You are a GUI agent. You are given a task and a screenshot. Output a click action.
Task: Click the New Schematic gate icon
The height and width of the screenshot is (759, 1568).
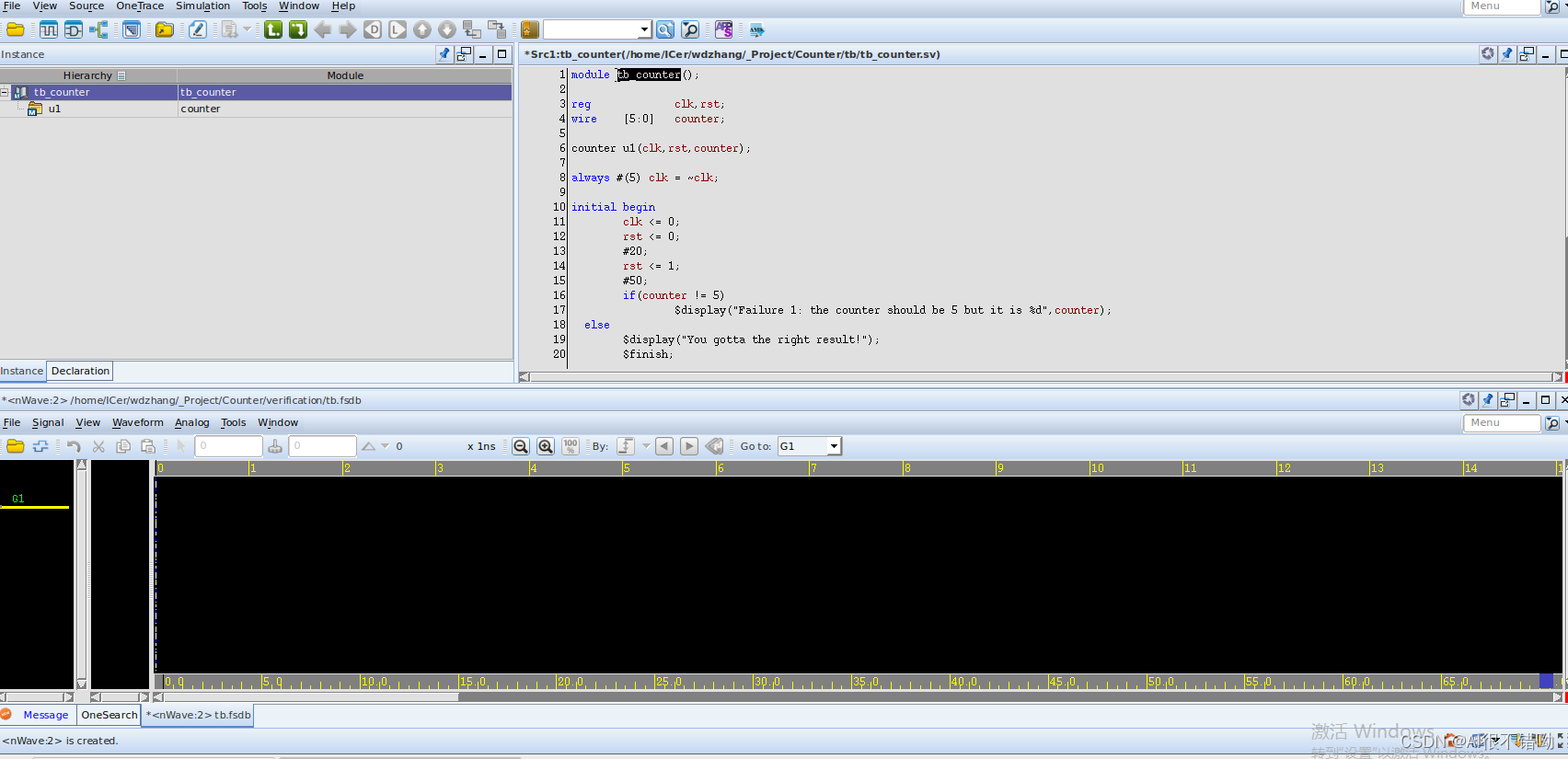pyautogui.click(x=74, y=30)
